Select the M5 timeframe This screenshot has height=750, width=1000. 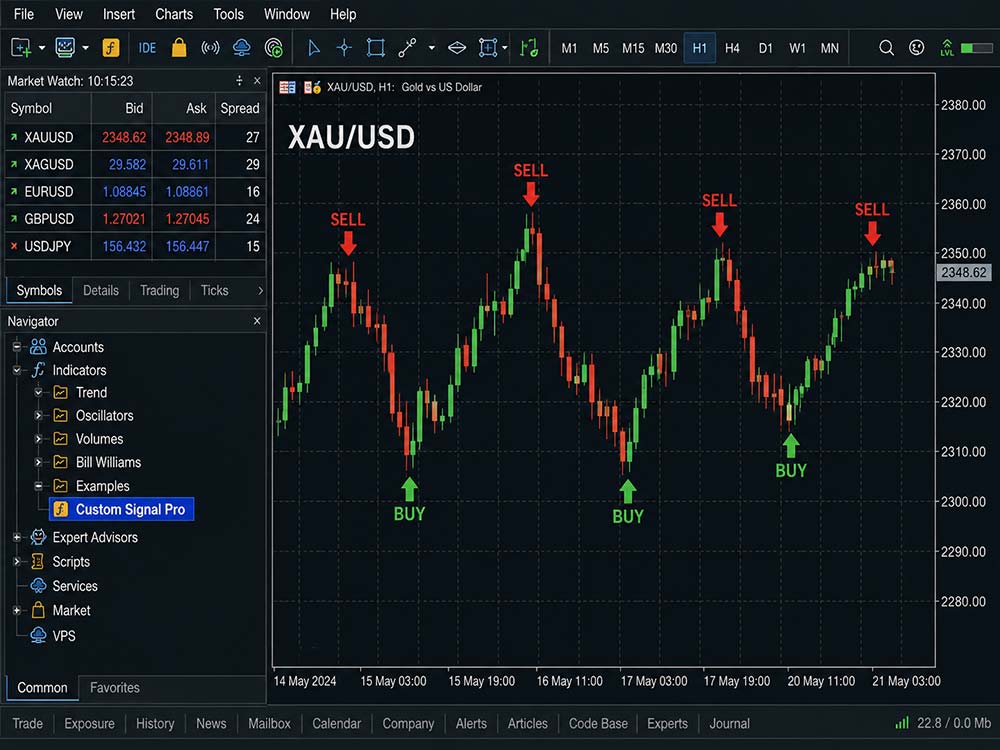coord(600,48)
